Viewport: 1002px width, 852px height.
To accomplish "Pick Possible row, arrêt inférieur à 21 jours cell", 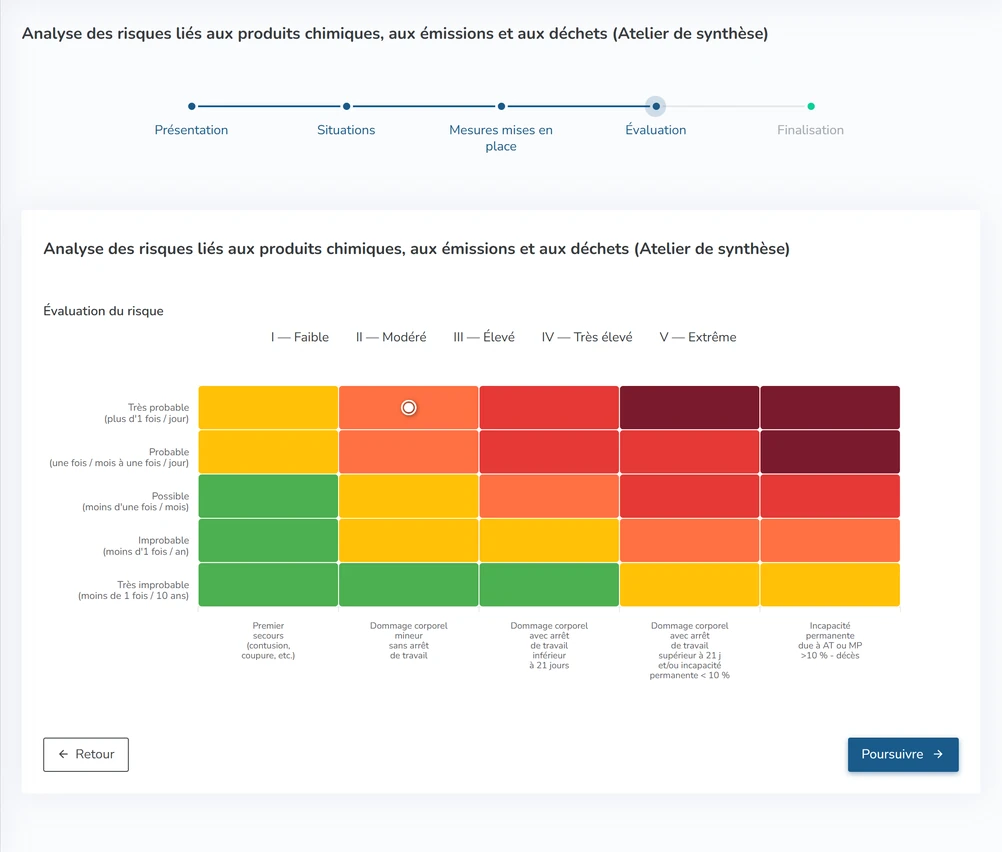I will (549, 496).
